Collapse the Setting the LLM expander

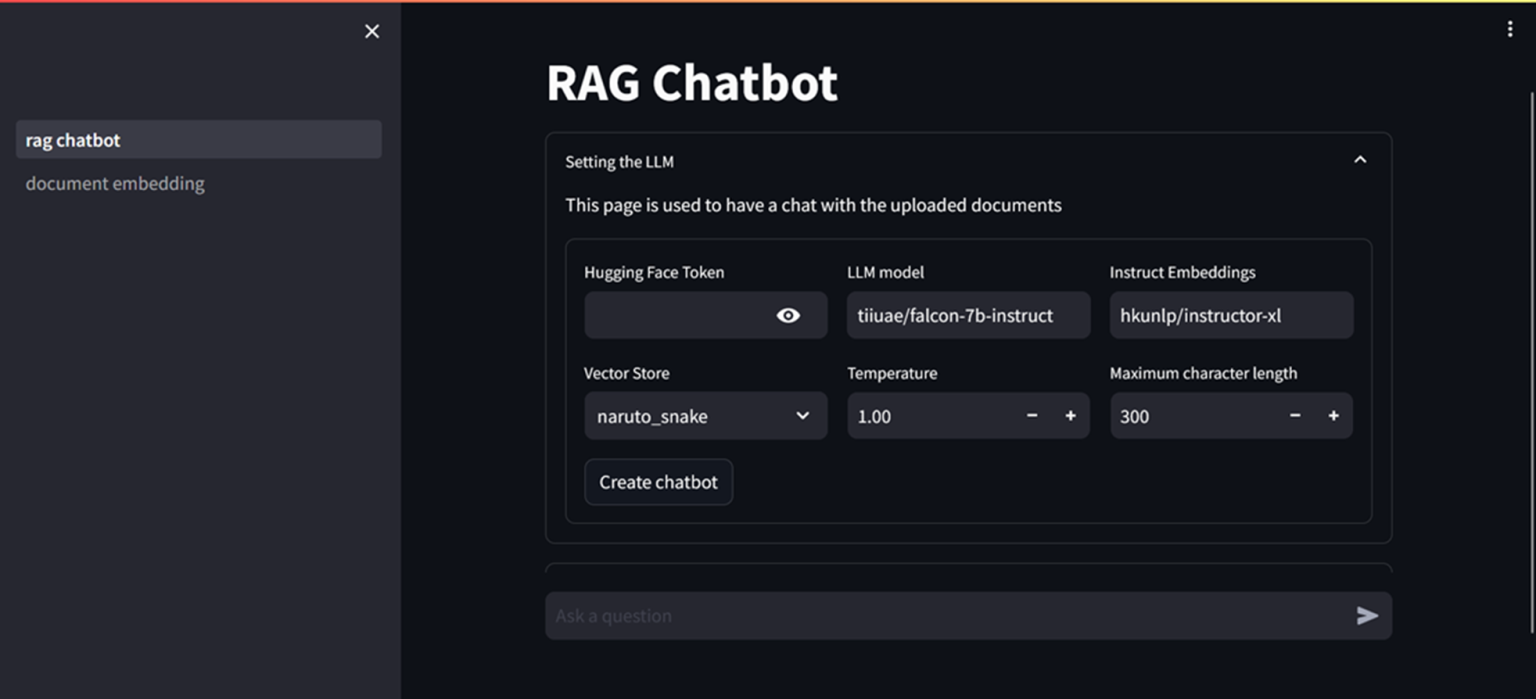coord(1359,161)
